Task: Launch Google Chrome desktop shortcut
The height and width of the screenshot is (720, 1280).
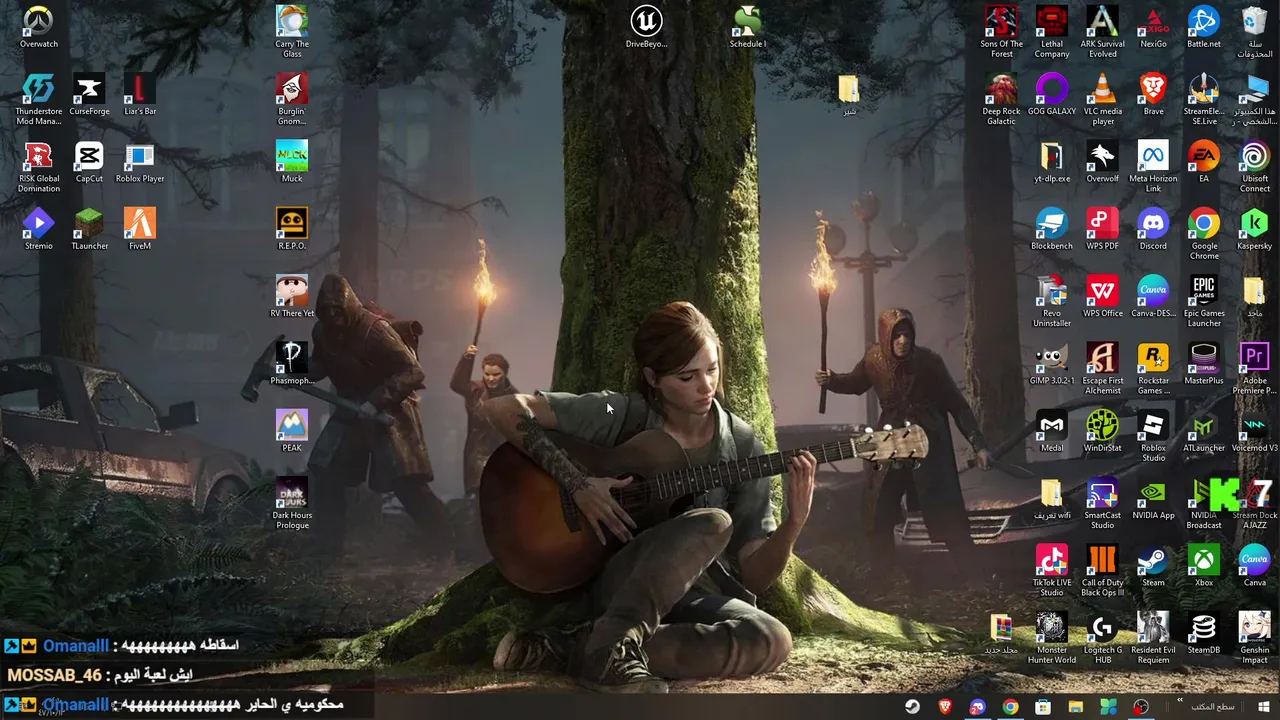Action: tap(1204, 234)
